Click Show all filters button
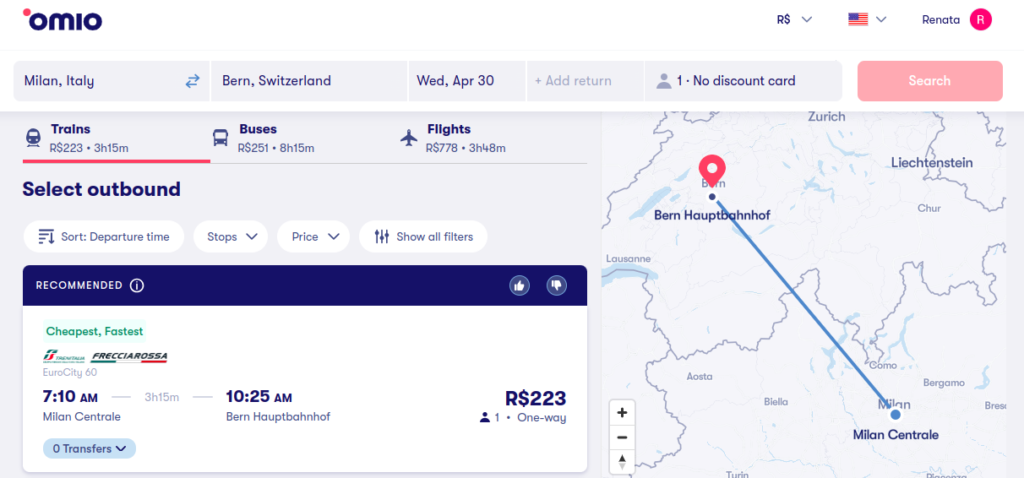1024x478 pixels. (423, 237)
